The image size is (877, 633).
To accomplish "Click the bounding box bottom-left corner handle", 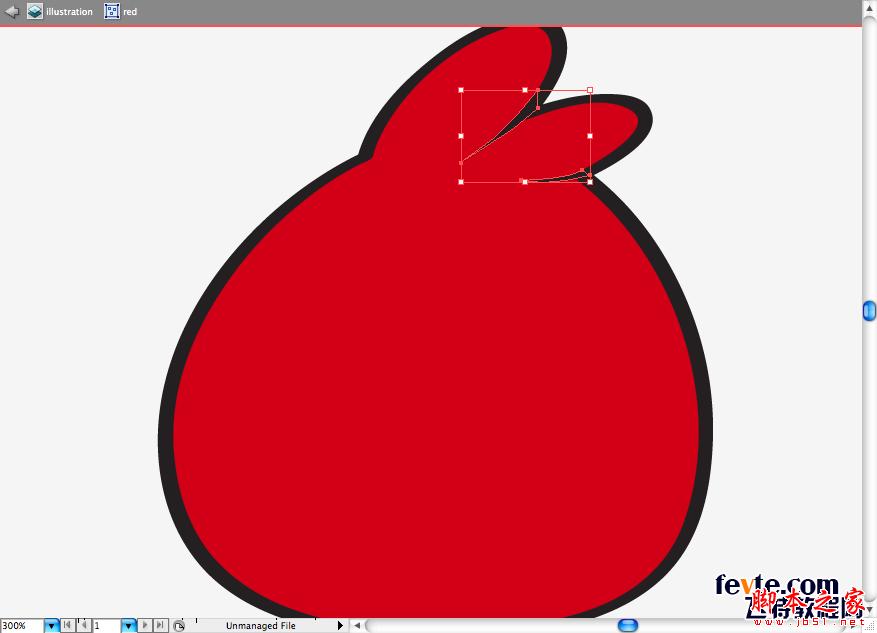I will coord(461,182).
